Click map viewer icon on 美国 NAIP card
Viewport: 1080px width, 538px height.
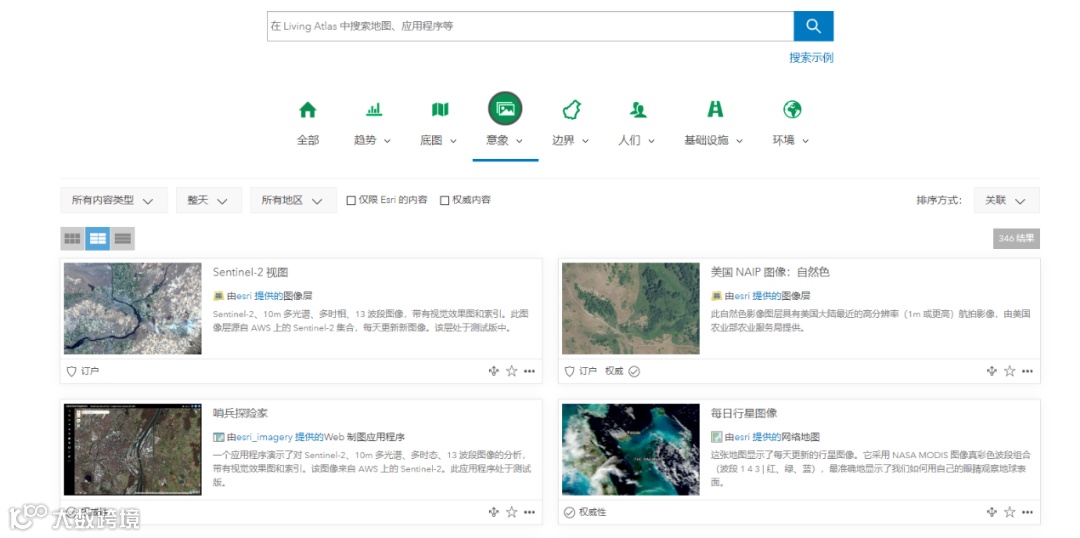992,371
